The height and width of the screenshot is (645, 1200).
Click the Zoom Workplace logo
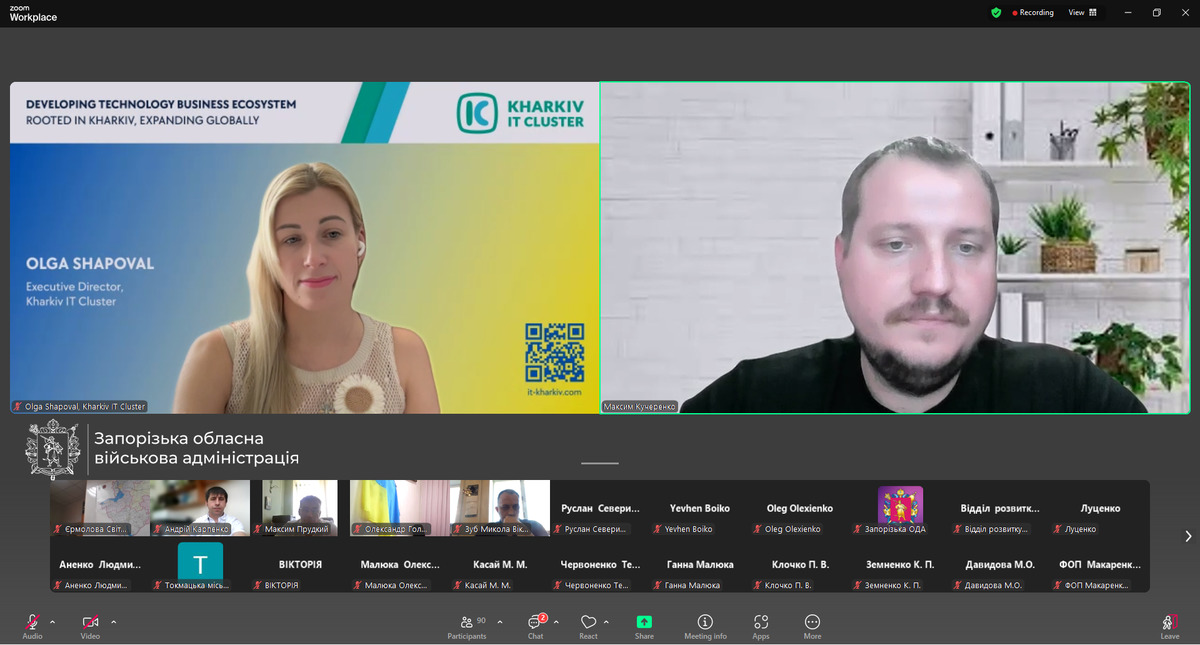coord(33,13)
